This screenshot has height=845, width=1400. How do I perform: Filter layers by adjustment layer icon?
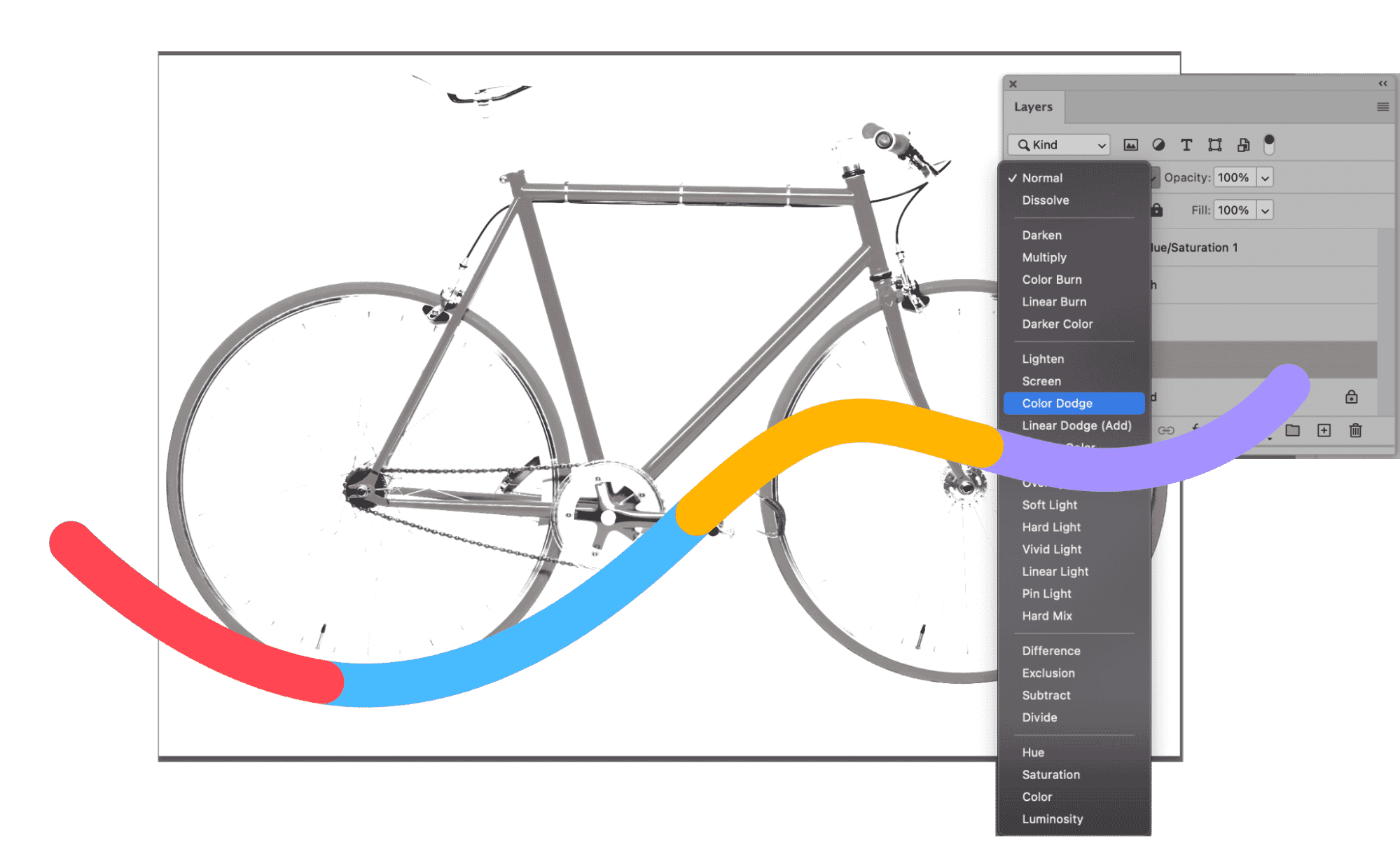coord(1158,145)
